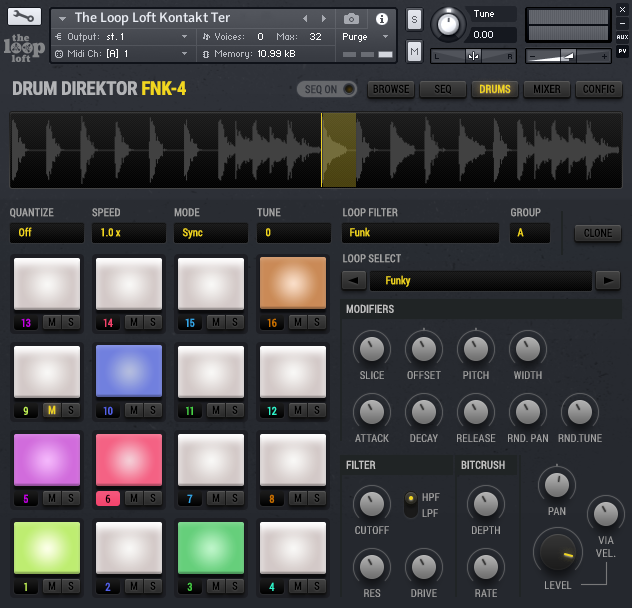This screenshot has width=632, height=608.
Task: Open the BROWSE tab
Action: click(391, 89)
